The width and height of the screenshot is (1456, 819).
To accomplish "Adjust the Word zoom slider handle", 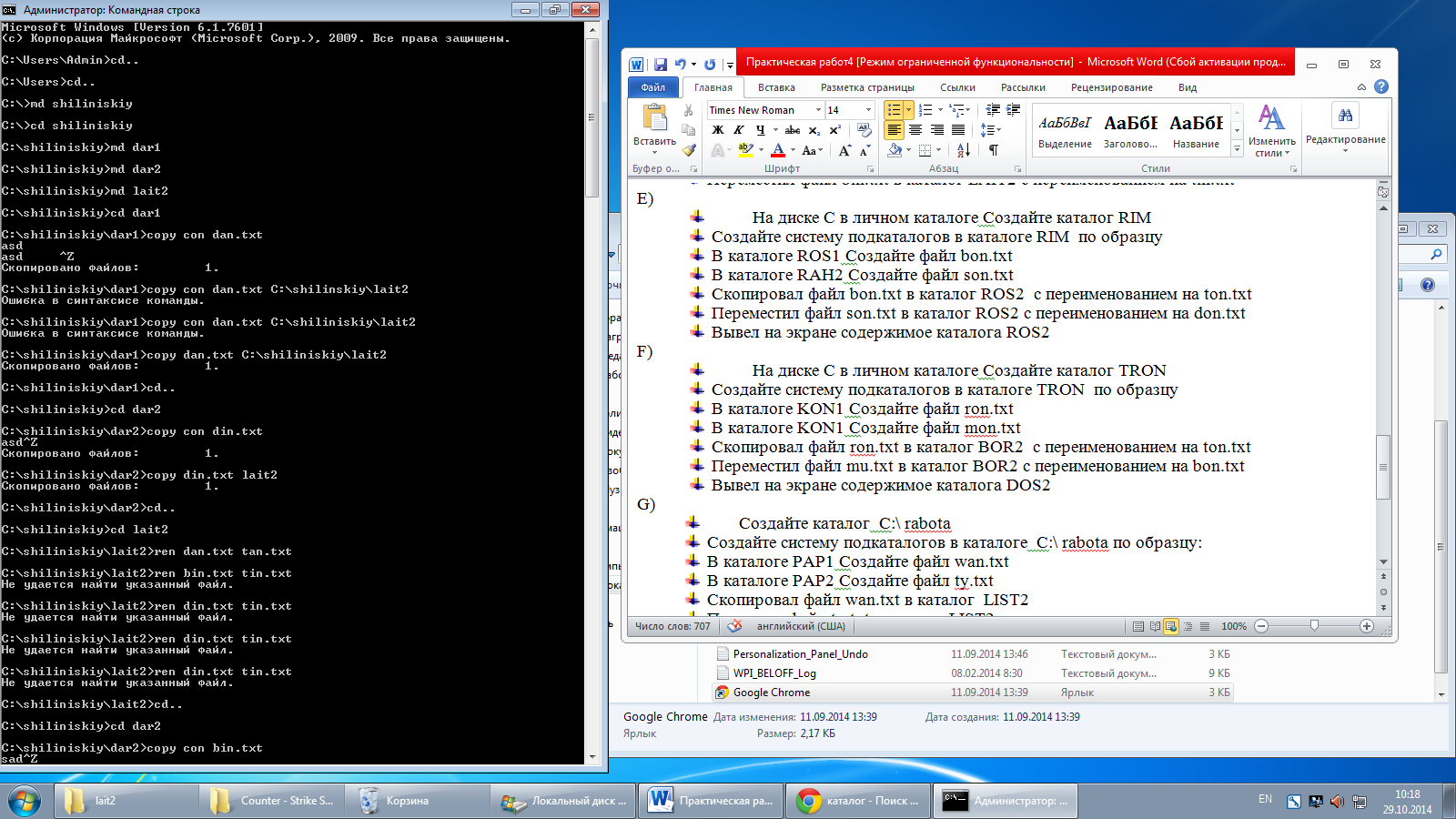I will click(x=1314, y=626).
